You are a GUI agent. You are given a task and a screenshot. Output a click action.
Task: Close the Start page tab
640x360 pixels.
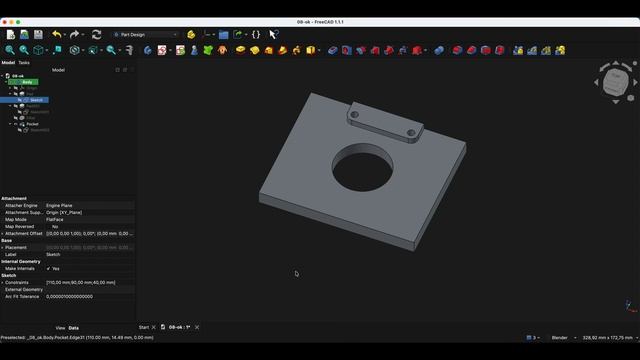(x=153, y=327)
